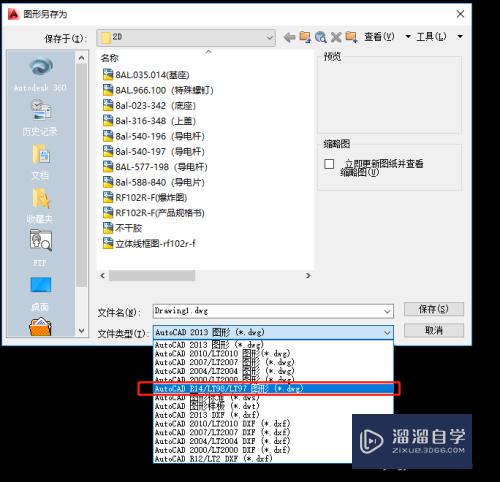Image resolution: width=500 pixels, height=482 pixels.
Task: Go back to previous folder arrow
Action: pos(289,37)
